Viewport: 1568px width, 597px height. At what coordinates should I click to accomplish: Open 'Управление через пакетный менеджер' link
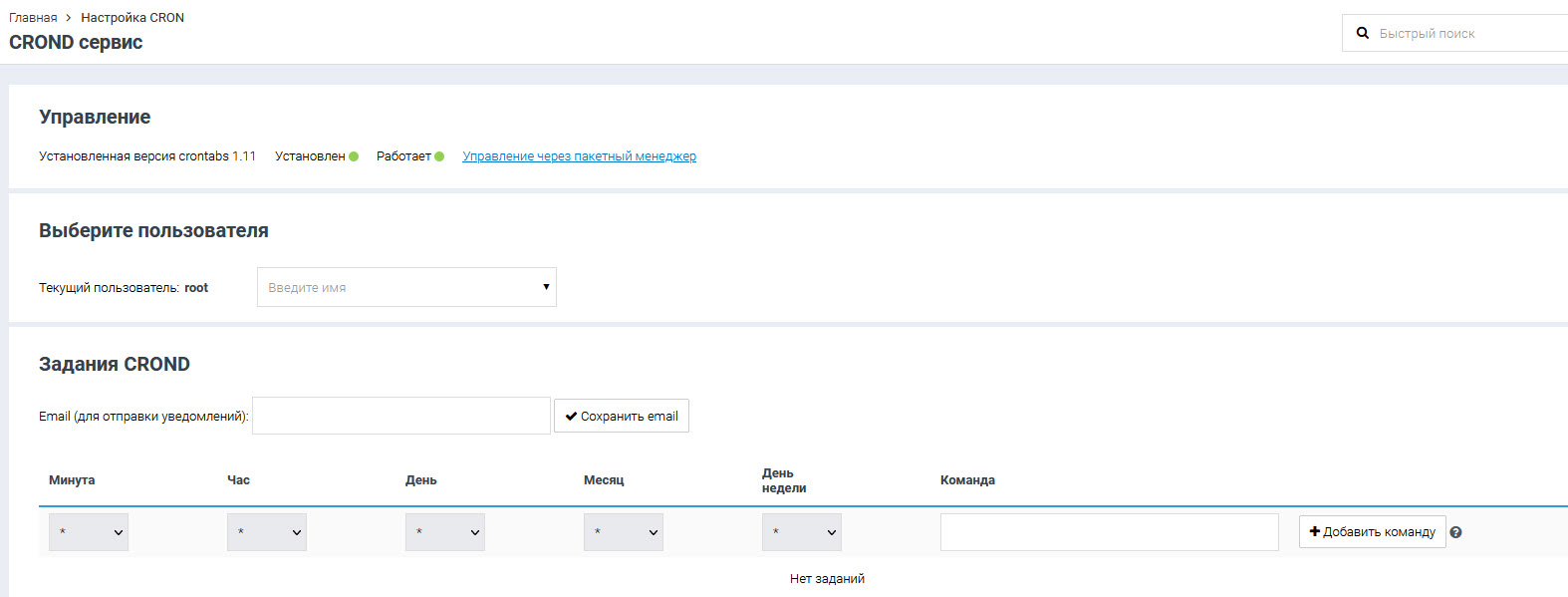579,156
